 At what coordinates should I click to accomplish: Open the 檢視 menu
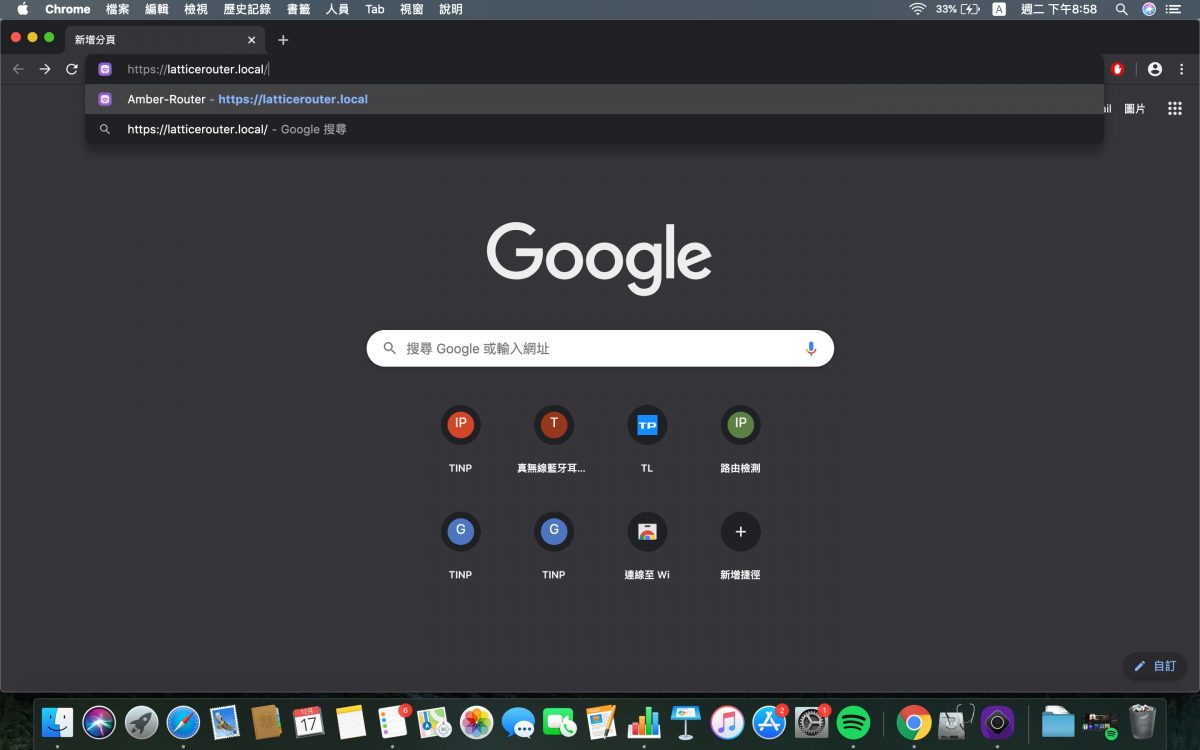point(196,9)
